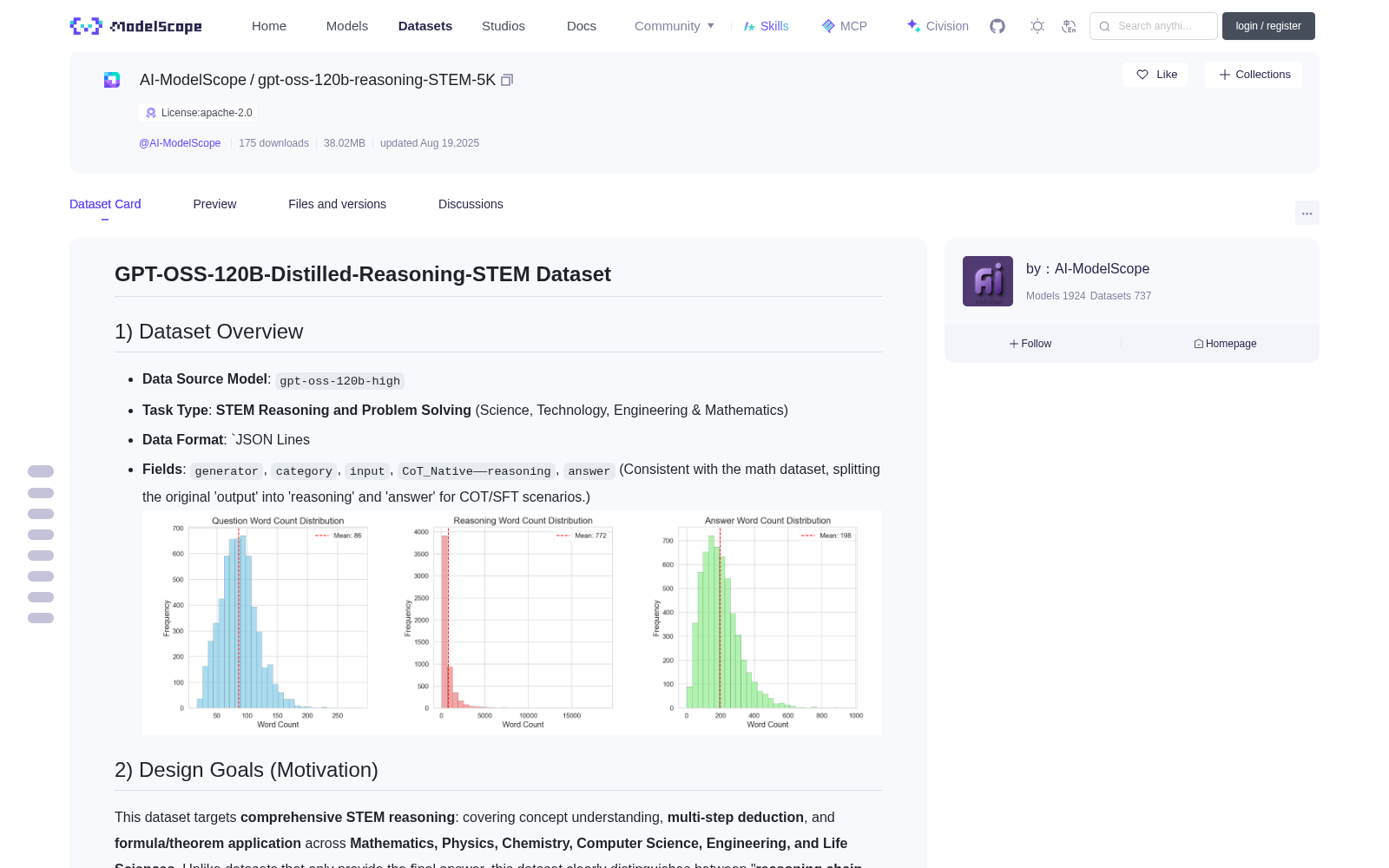Click the answer field code tag

pos(589,471)
